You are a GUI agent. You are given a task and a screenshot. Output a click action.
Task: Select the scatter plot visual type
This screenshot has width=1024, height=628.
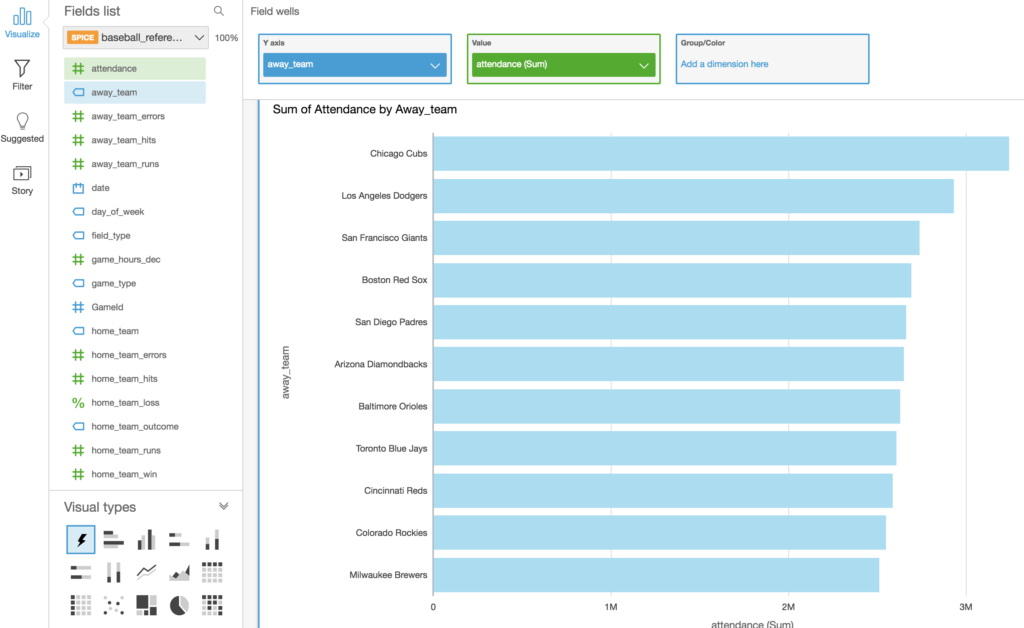114,604
